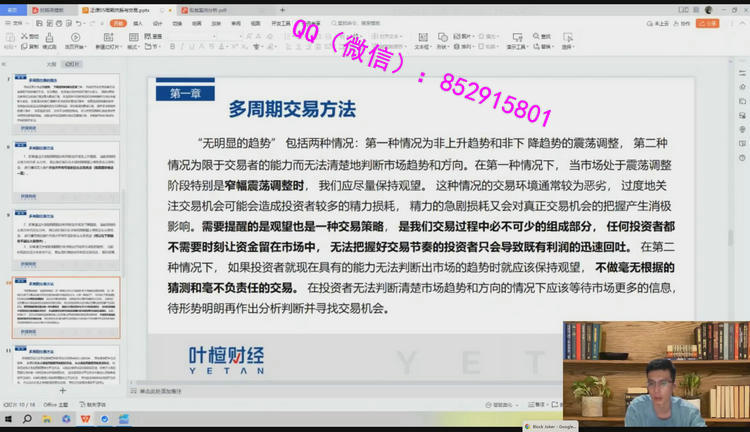Open the 文件 file menu dropdown
The height and width of the screenshot is (432, 750).
coord(17,22)
